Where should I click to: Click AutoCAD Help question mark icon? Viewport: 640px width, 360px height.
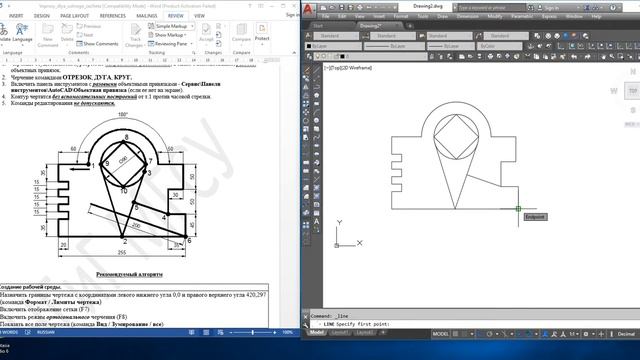(613, 8)
